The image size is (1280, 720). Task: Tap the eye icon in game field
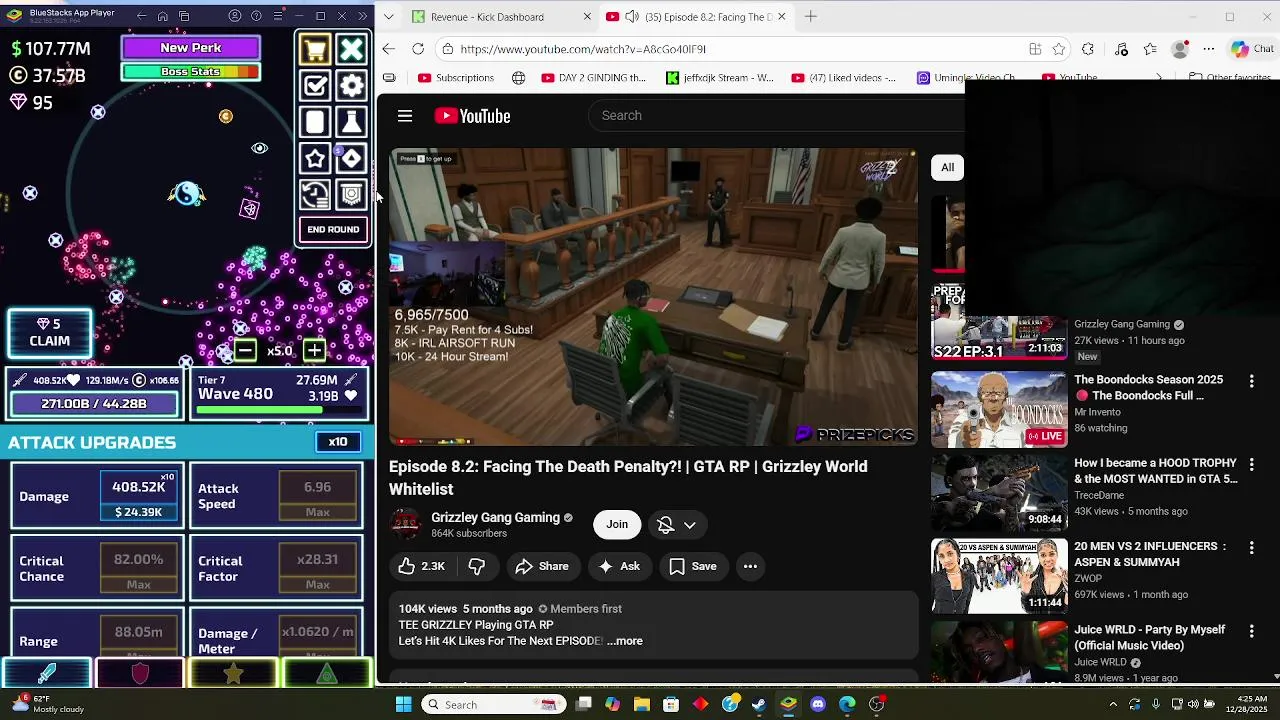(x=260, y=148)
